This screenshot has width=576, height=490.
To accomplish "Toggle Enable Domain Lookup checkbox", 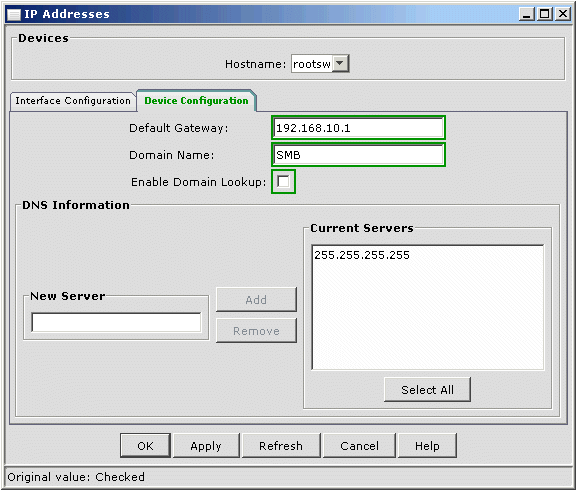I will 283,181.
